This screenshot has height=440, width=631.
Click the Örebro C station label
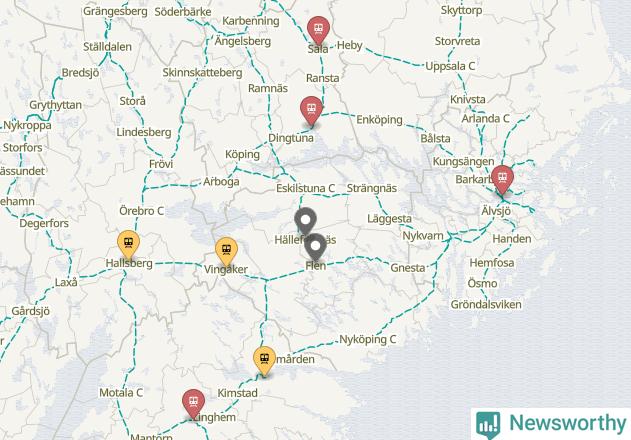click(142, 211)
